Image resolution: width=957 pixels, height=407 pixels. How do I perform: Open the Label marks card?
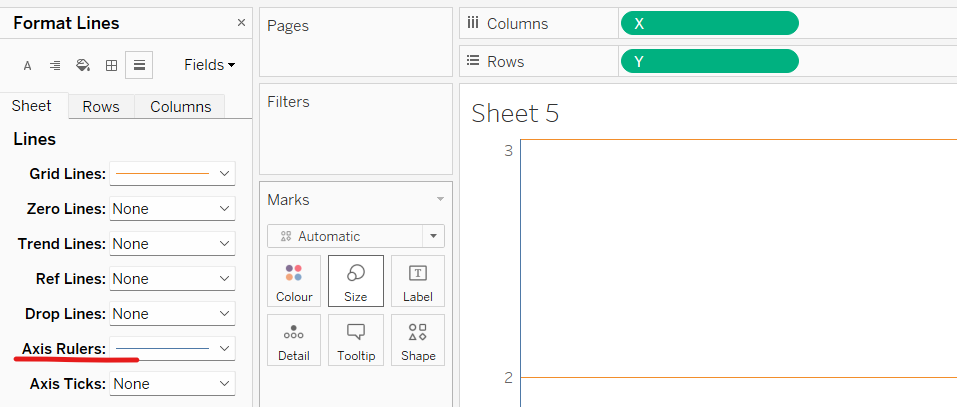[418, 281]
